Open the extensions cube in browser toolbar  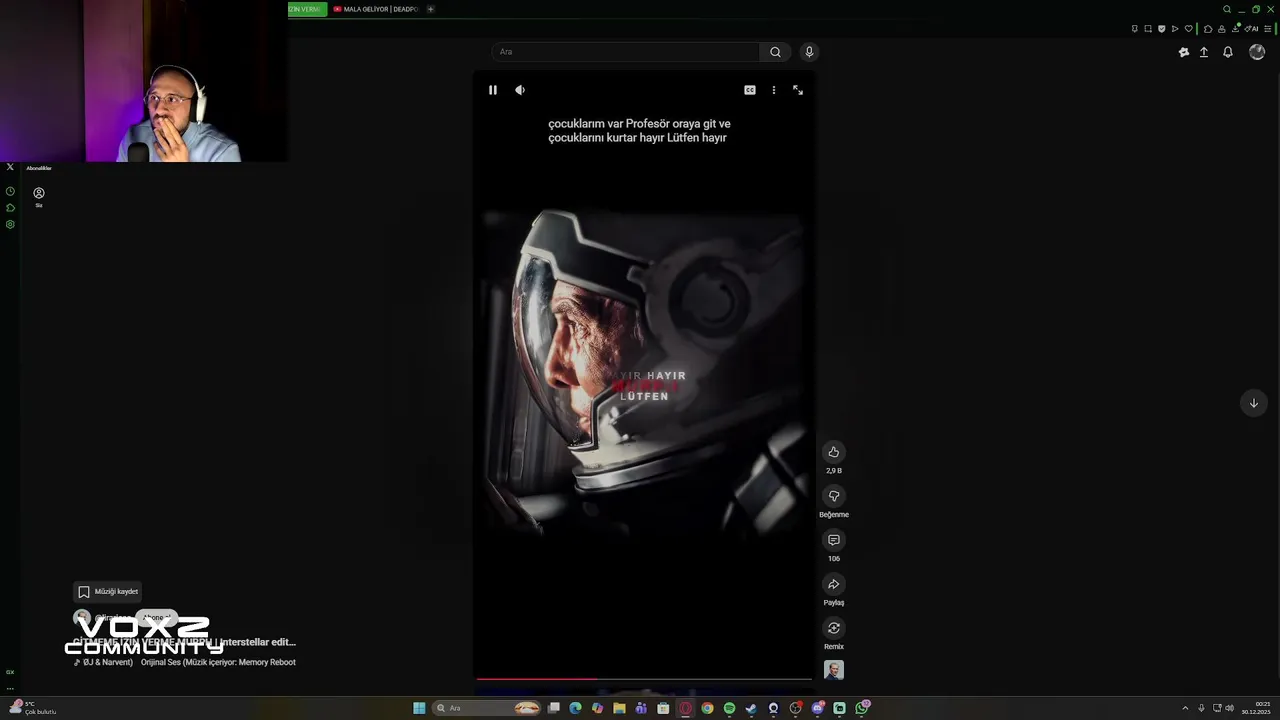pos(1208,28)
